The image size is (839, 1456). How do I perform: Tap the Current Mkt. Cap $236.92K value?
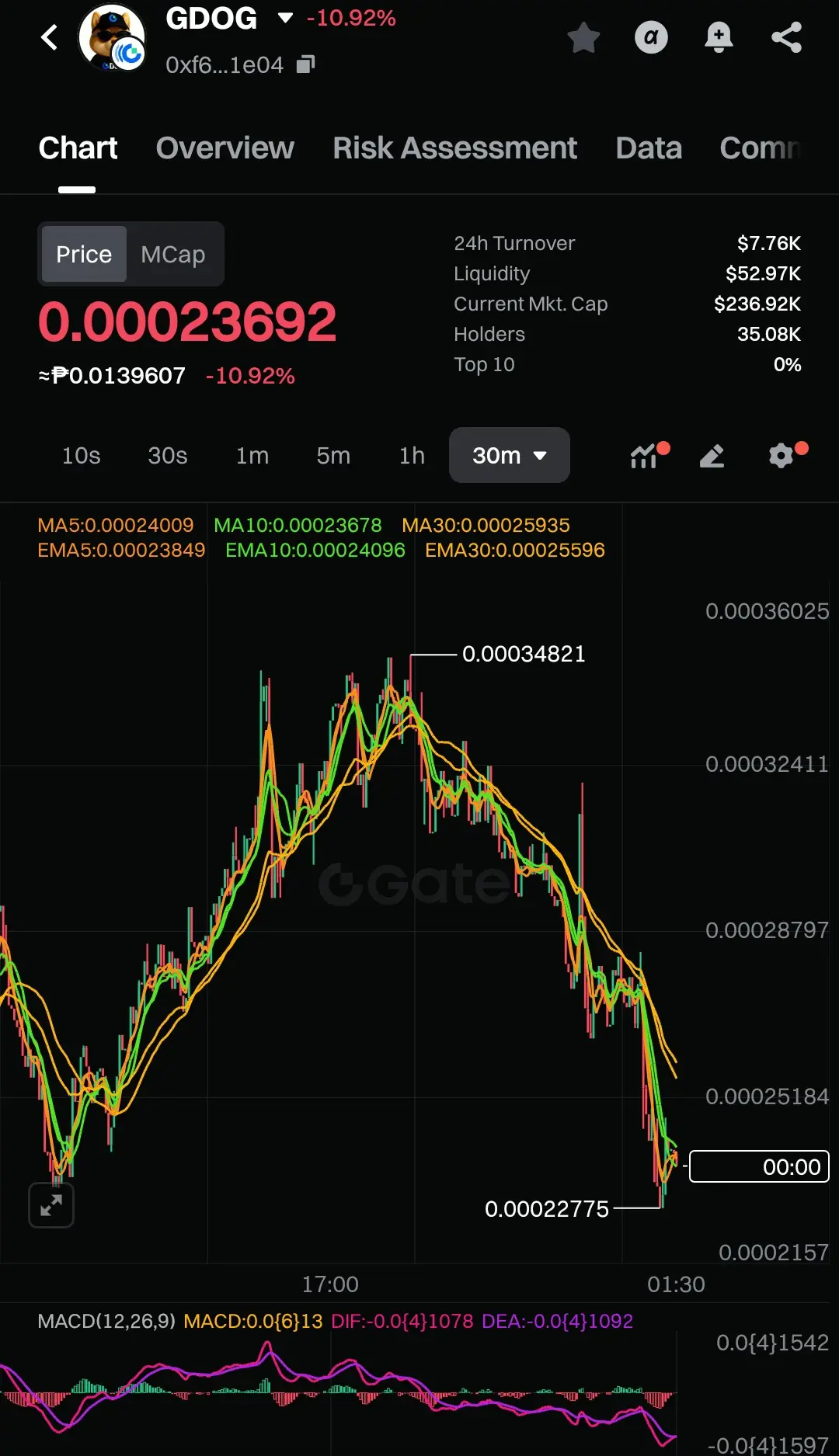(x=757, y=304)
